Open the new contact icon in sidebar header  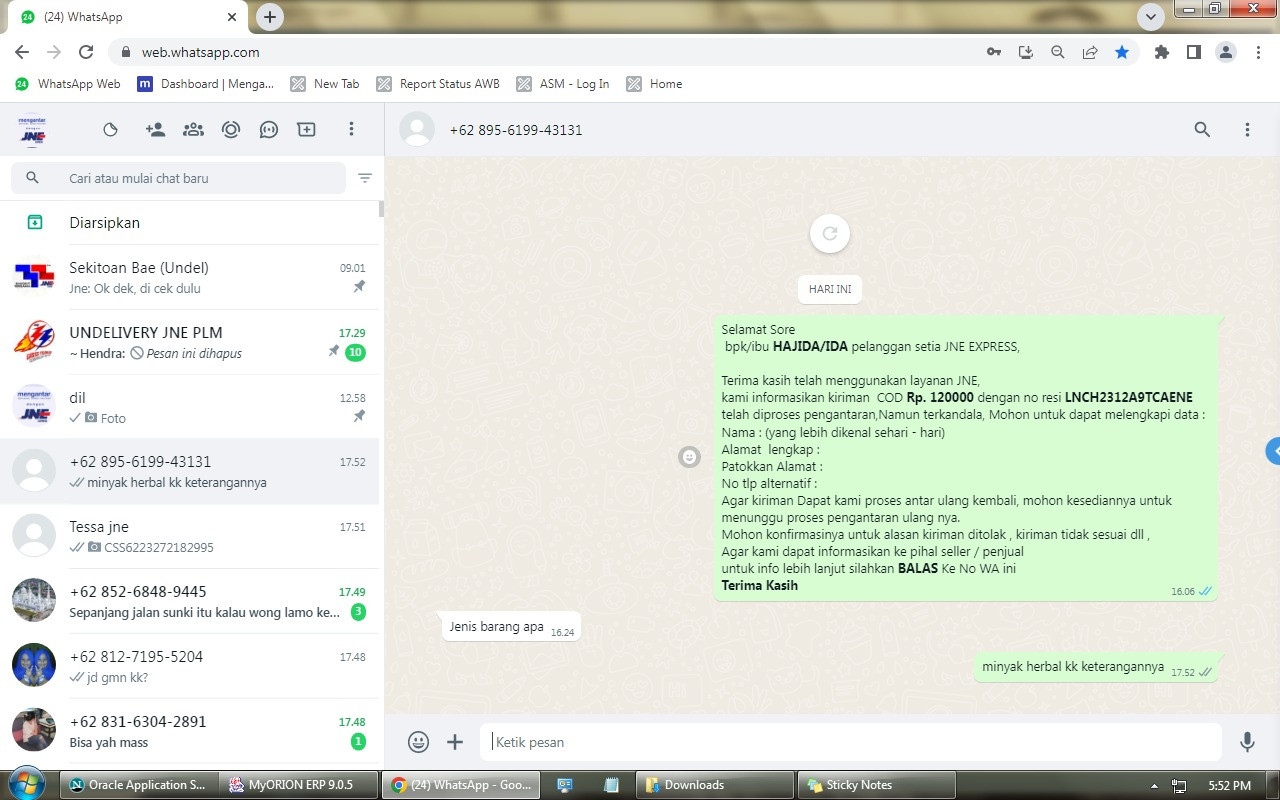pos(155,129)
